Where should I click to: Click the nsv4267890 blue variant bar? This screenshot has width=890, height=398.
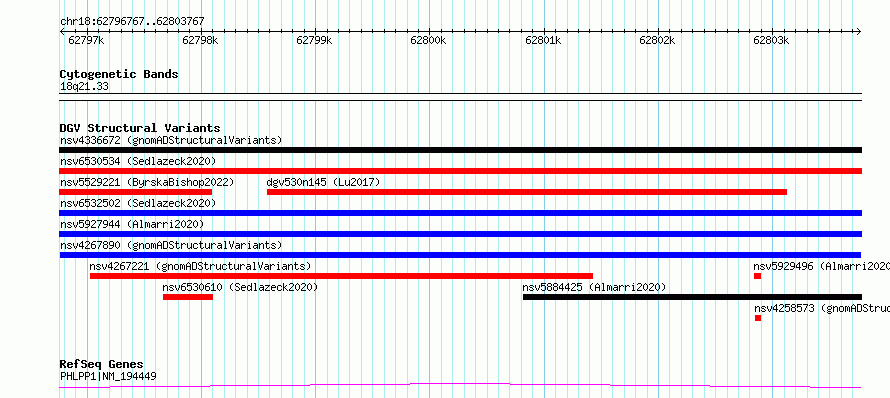pyautogui.click(x=460, y=255)
